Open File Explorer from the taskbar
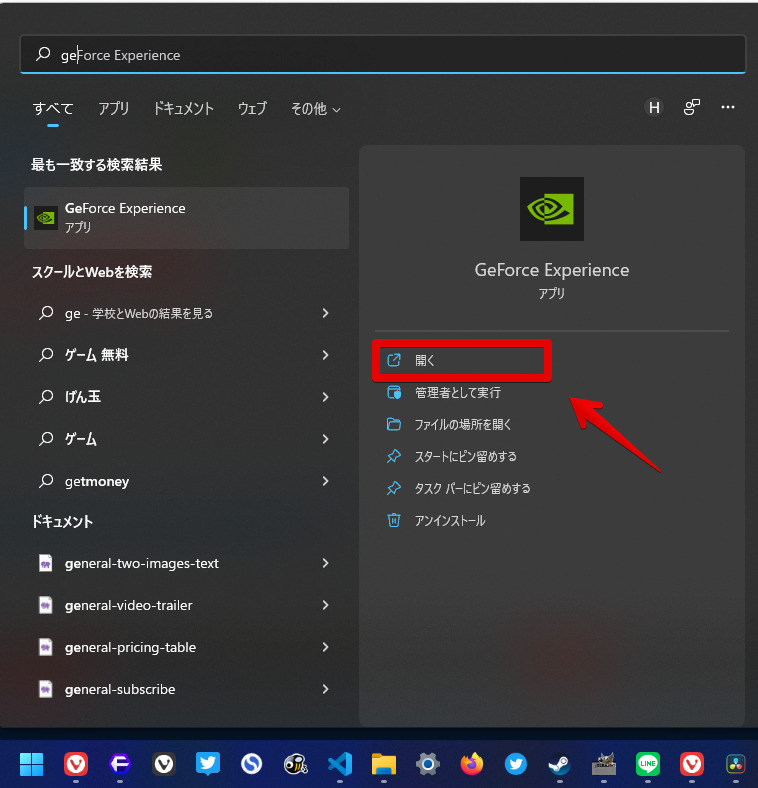The image size is (758, 788). point(384,764)
